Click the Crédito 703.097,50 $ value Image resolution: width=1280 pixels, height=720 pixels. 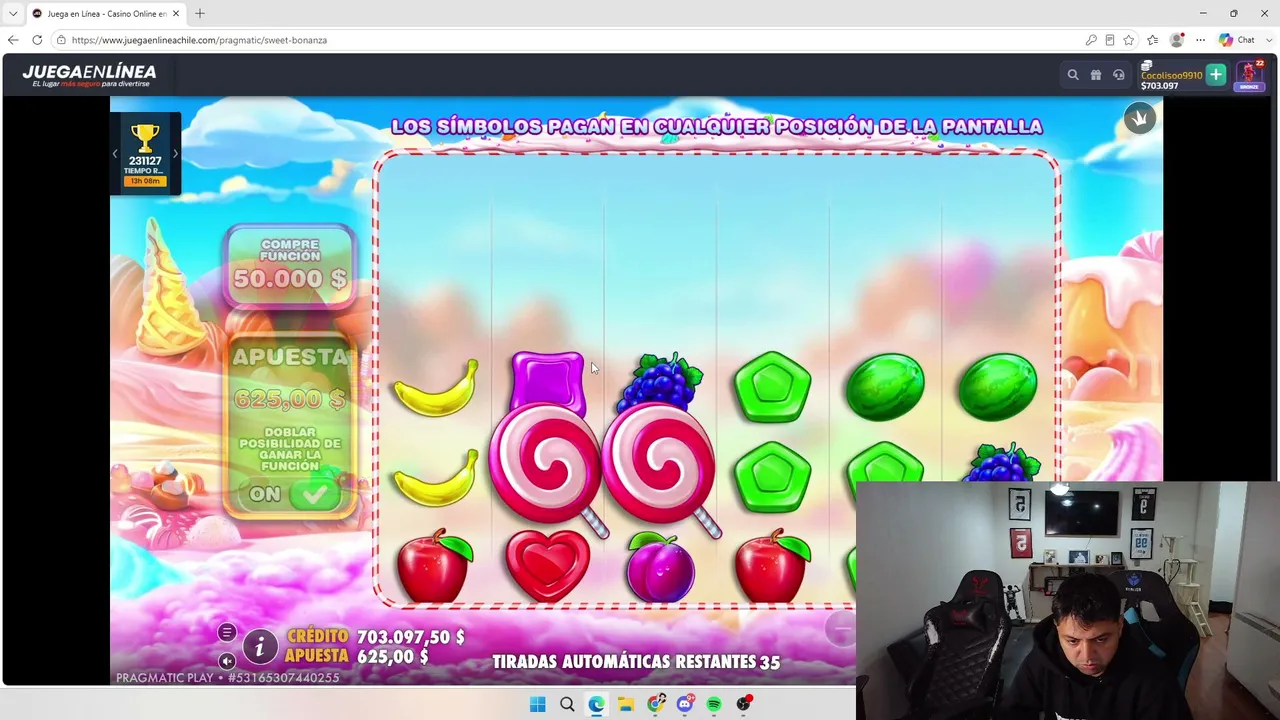411,637
